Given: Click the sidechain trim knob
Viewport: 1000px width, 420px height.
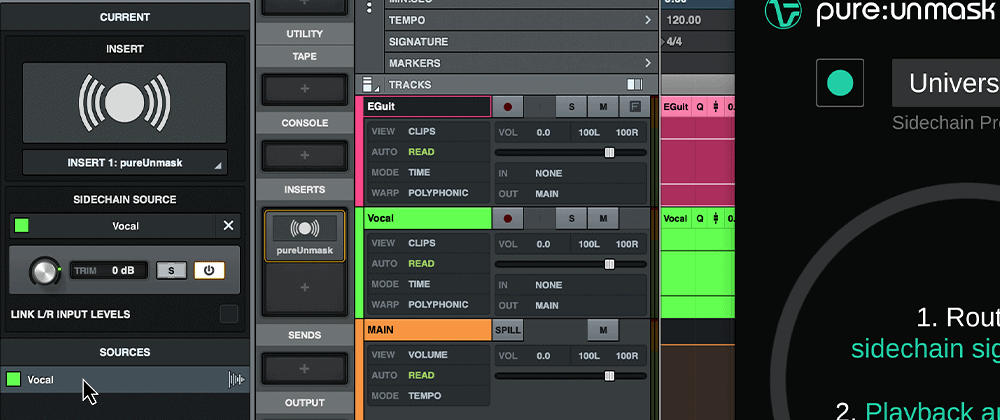Looking at the screenshot, I should point(45,272).
